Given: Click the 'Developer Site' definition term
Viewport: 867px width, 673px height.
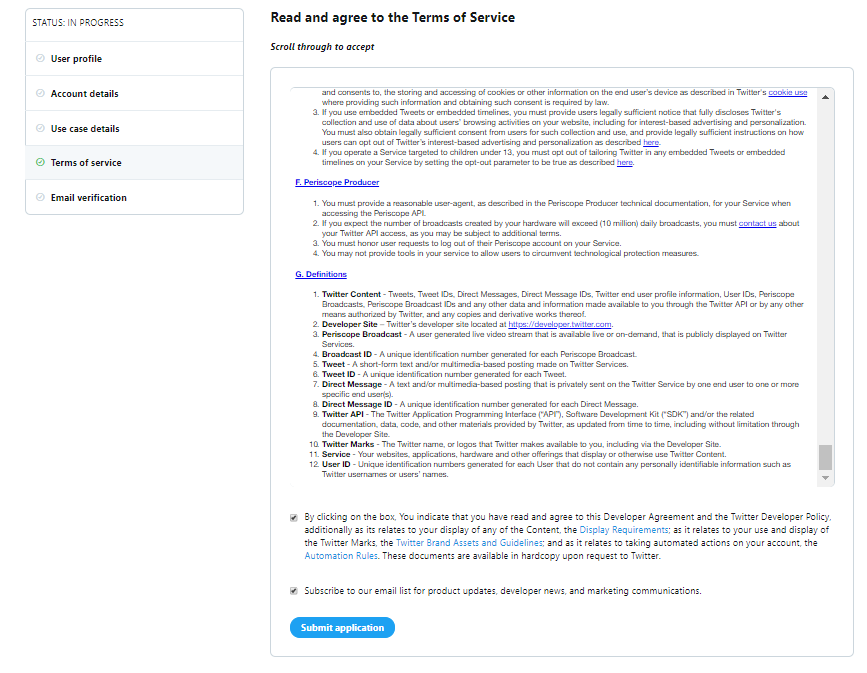Looking at the screenshot, I should tap(349, 325).
